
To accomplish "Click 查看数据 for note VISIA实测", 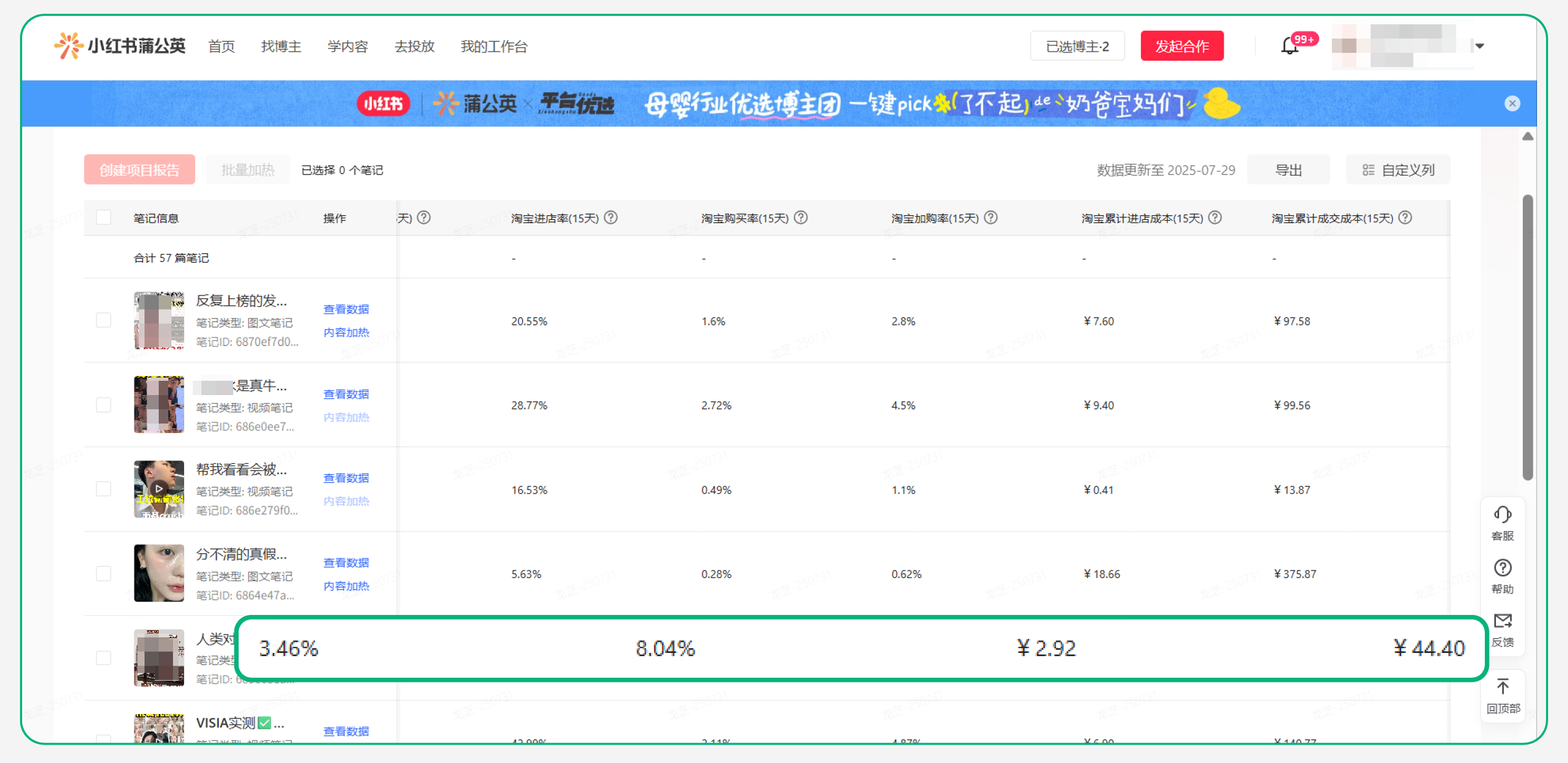I will click(346, 731).
